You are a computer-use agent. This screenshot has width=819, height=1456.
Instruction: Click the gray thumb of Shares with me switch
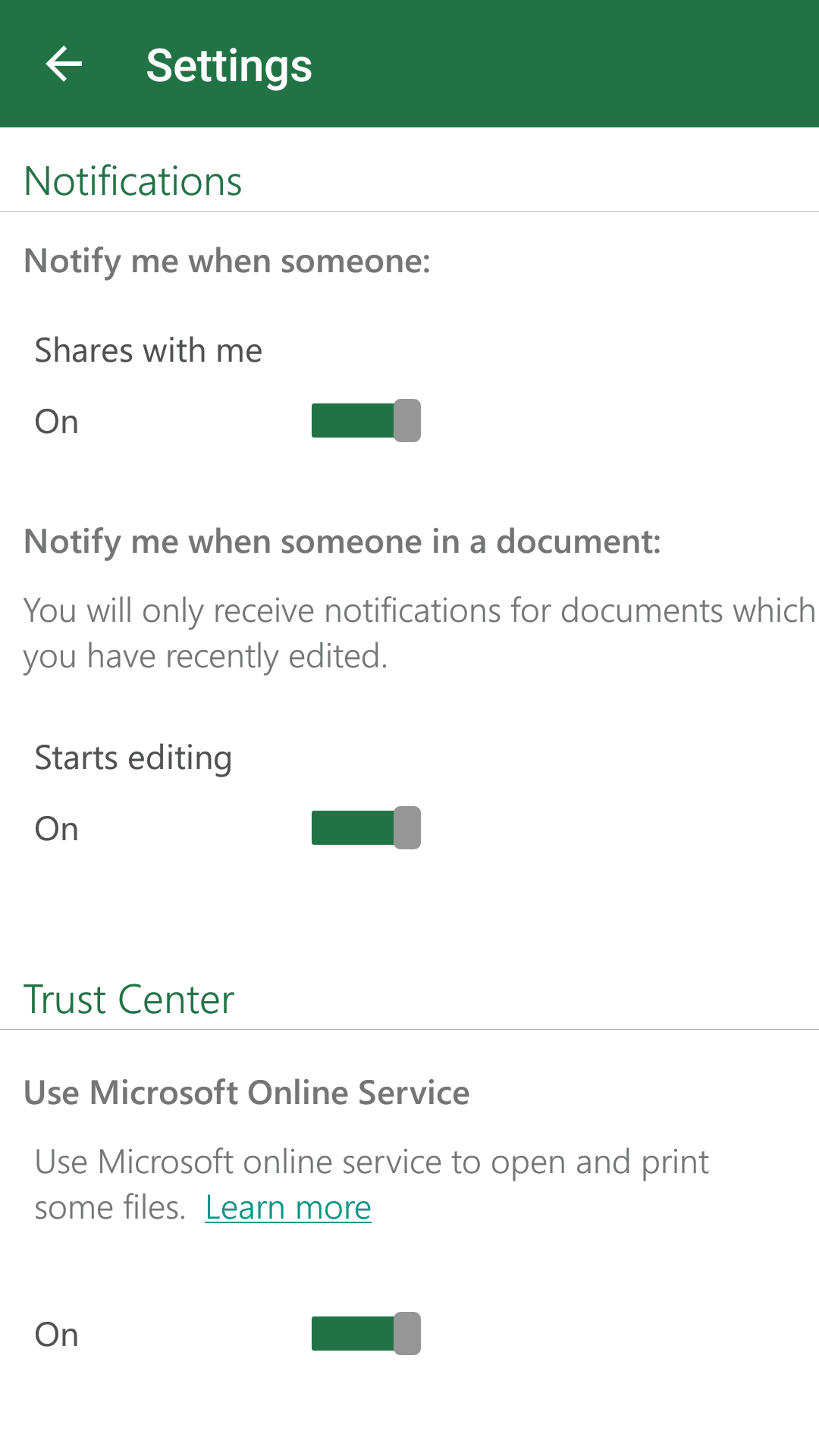point(407,421)
